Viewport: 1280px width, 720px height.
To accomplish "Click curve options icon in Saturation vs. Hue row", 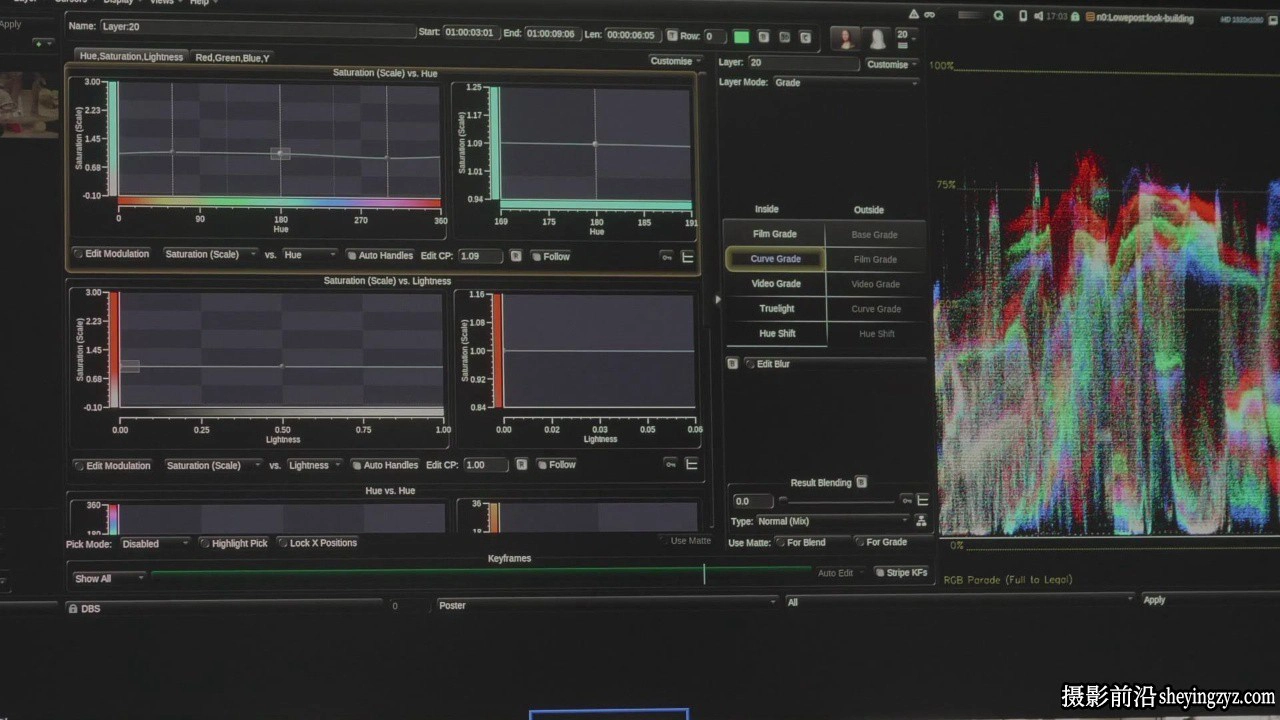I will click(x=688, y=257).
